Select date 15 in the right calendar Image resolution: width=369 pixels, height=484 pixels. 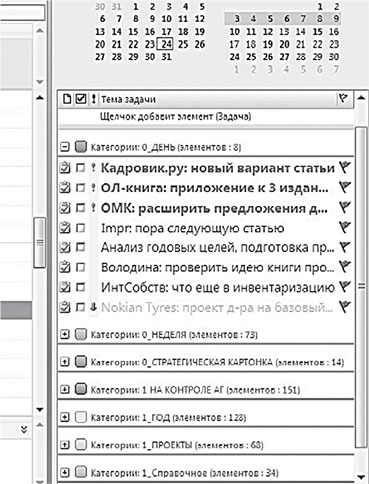coord(317,32)
